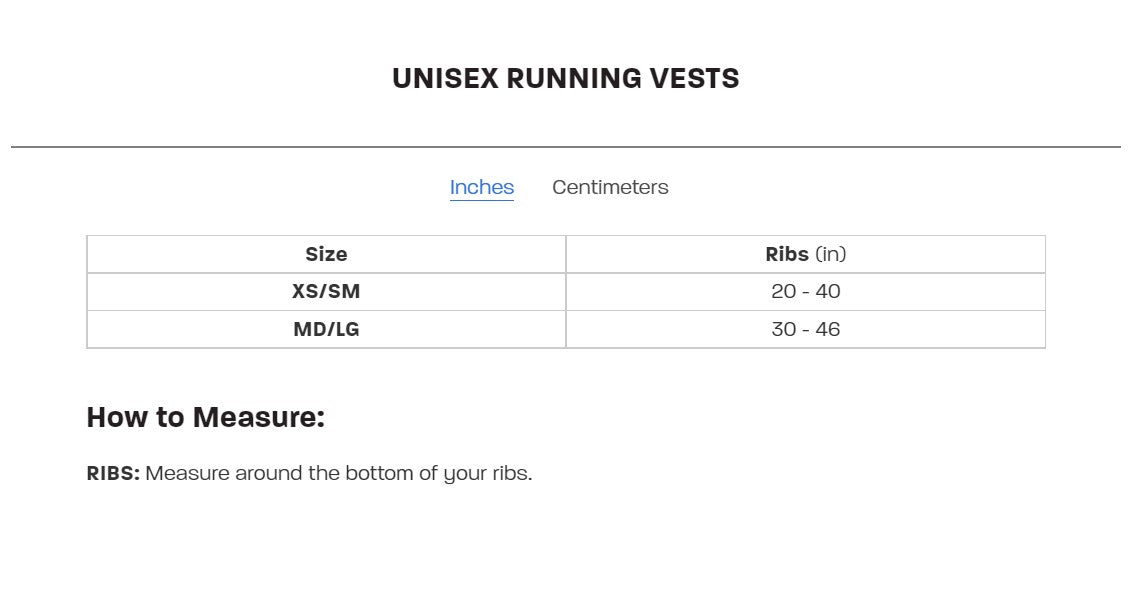
Task: Click the number 46 in the table
Action: point(828,329)
